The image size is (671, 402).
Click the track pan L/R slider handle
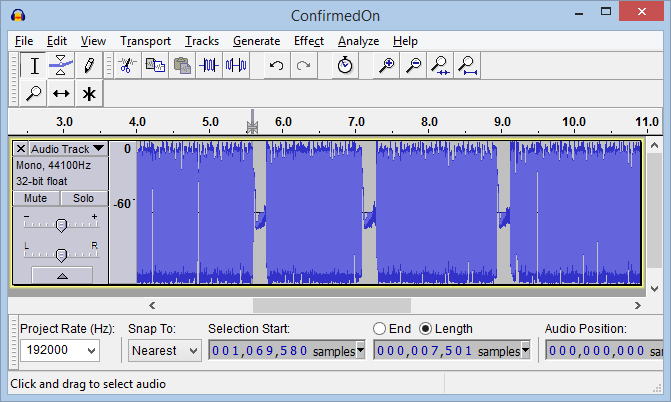point(61,255)
